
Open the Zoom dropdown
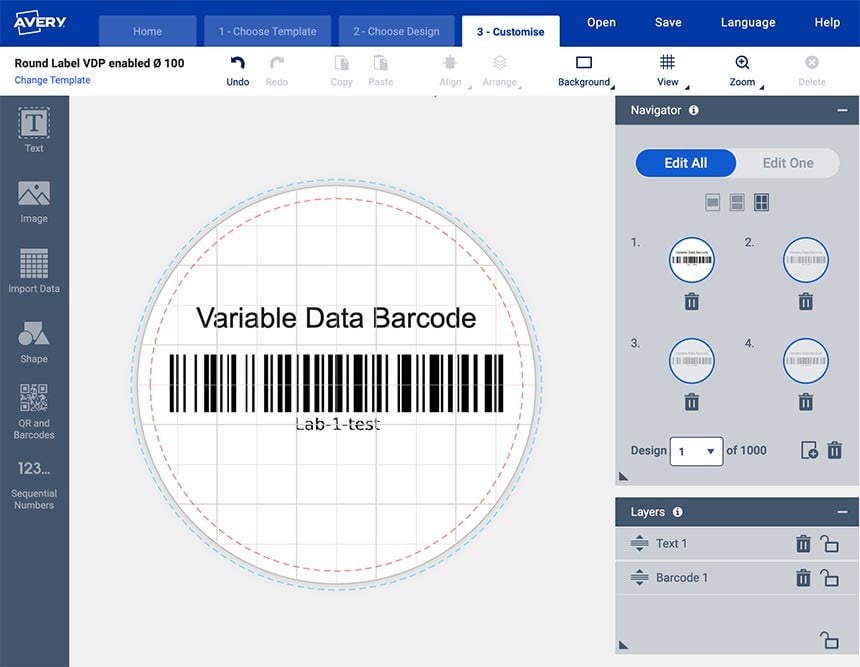[x=744, y=71]
